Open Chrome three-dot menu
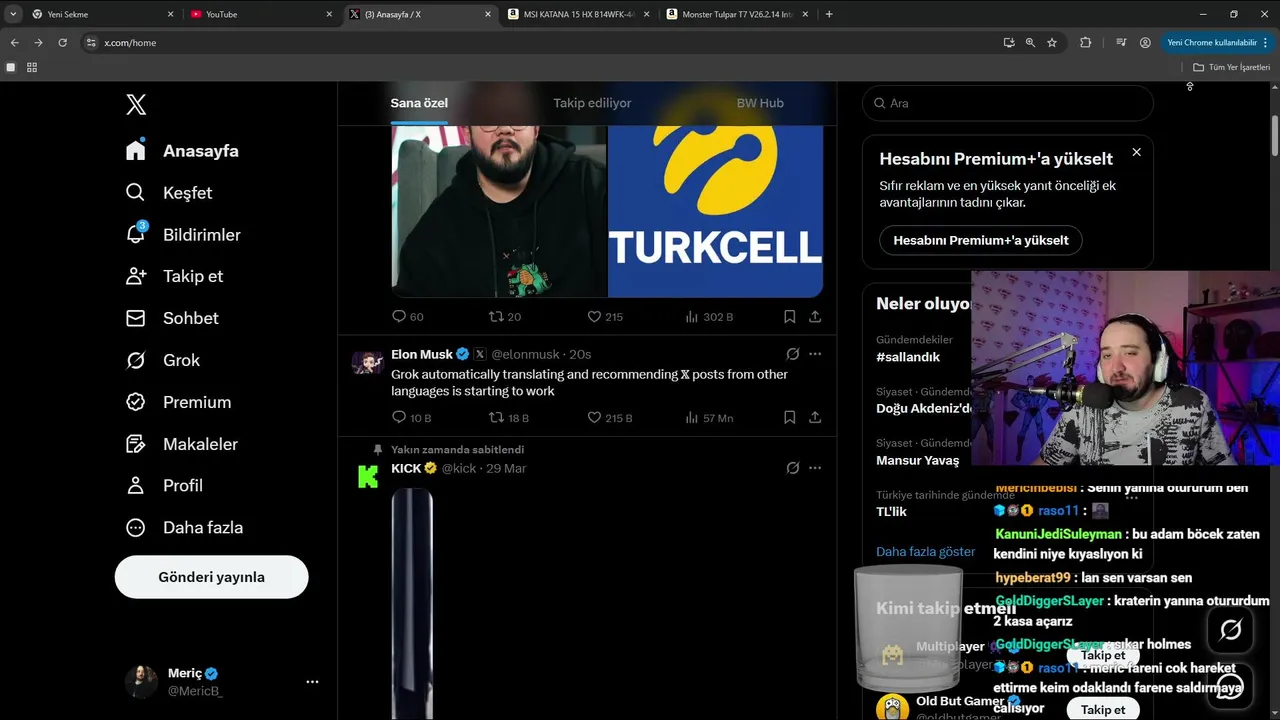The image size is (1280, 720). (1265, 43)
